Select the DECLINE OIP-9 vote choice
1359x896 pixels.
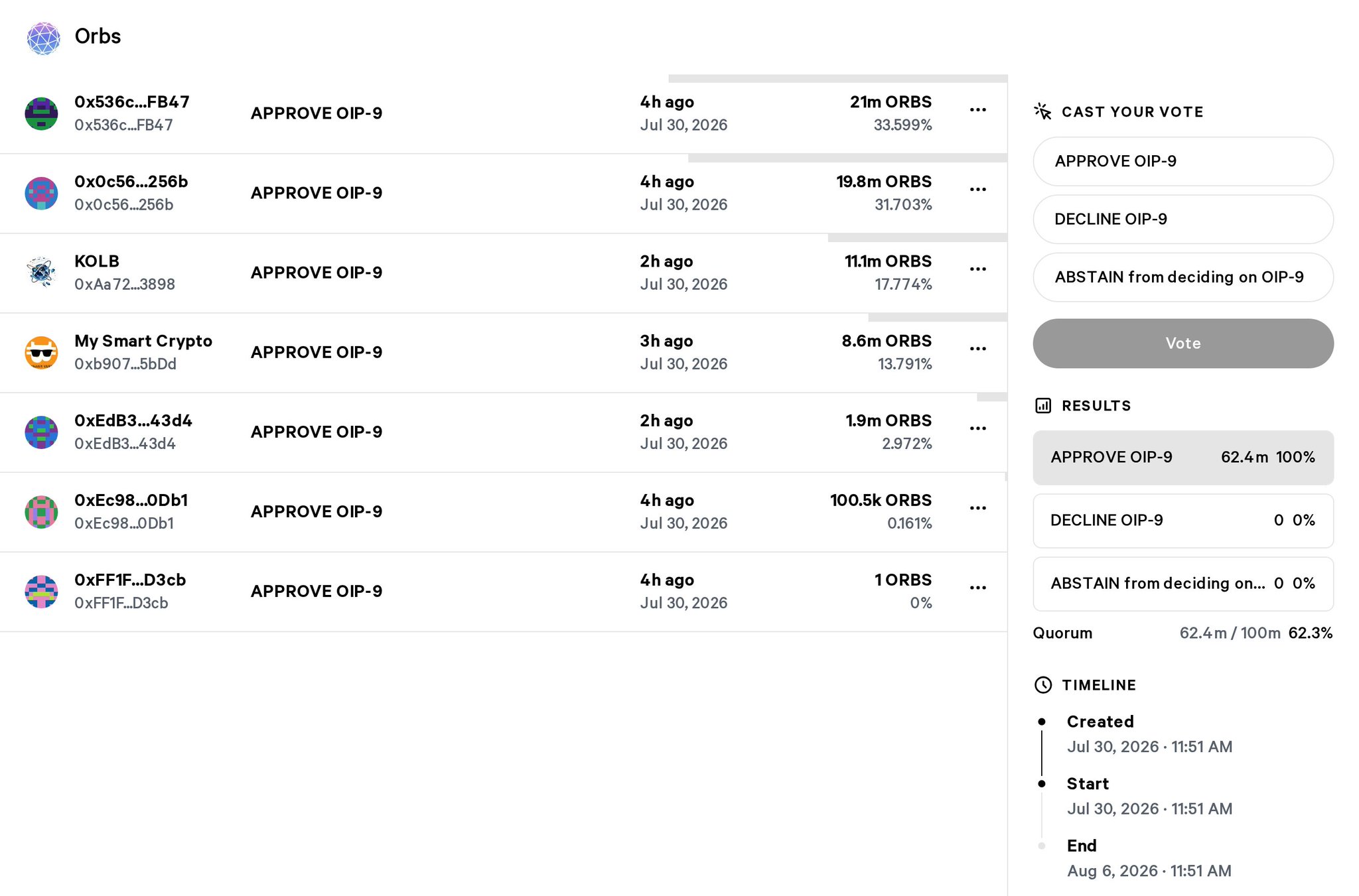click(1183, 219)
